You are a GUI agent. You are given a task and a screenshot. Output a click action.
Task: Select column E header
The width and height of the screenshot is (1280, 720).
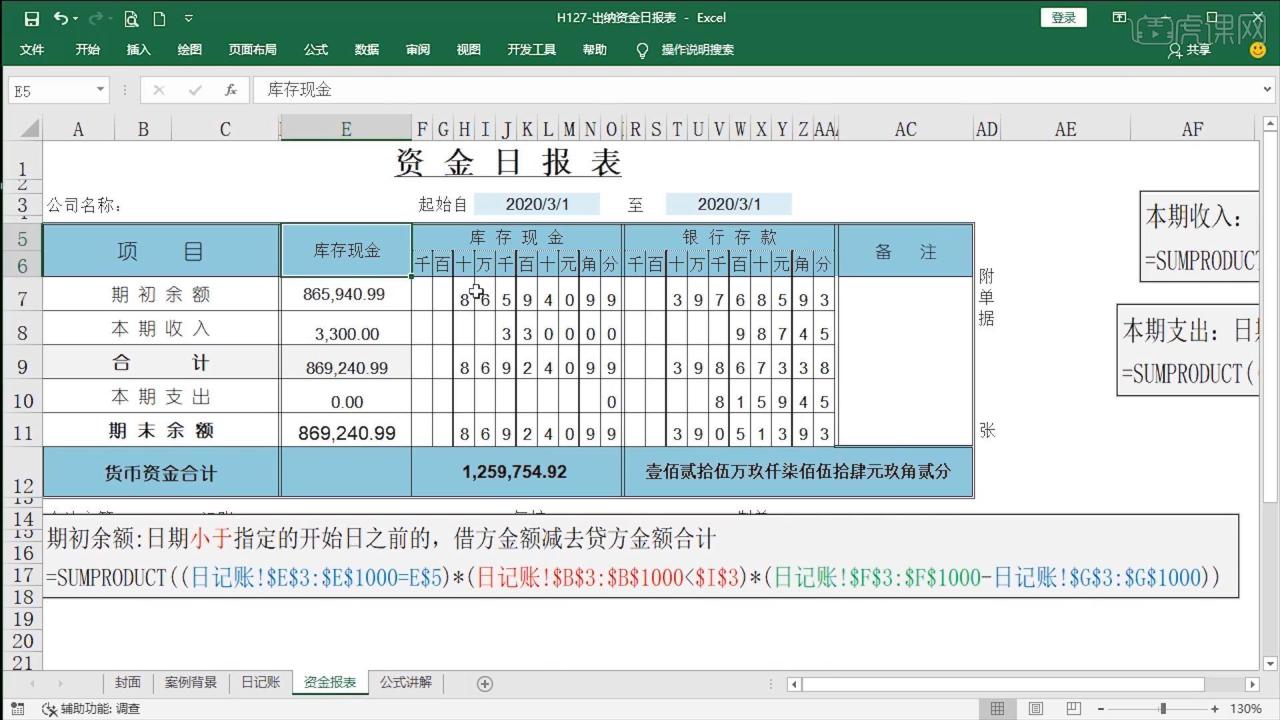(x=346, y=129)
